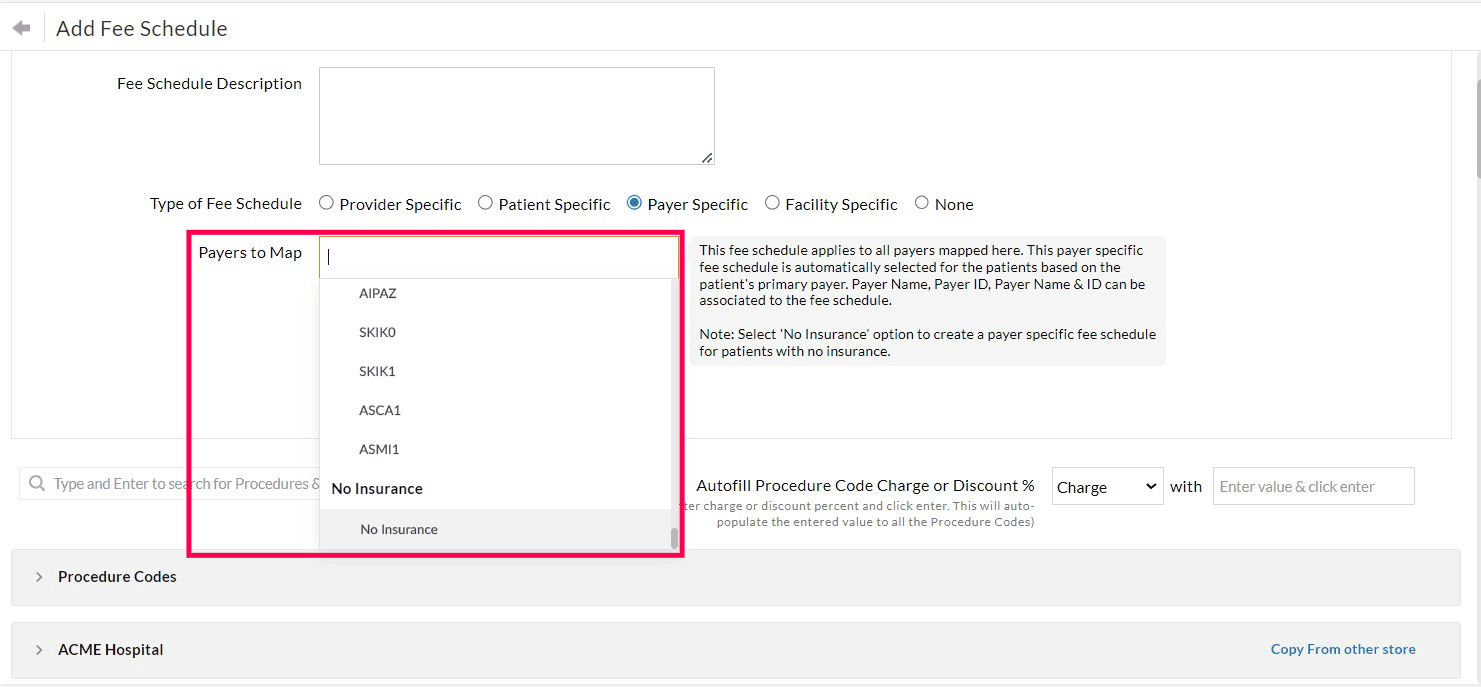This screenshot has height=687, width=1481.
Task: Select Provider Specific radio button
Action: point(326,203)
